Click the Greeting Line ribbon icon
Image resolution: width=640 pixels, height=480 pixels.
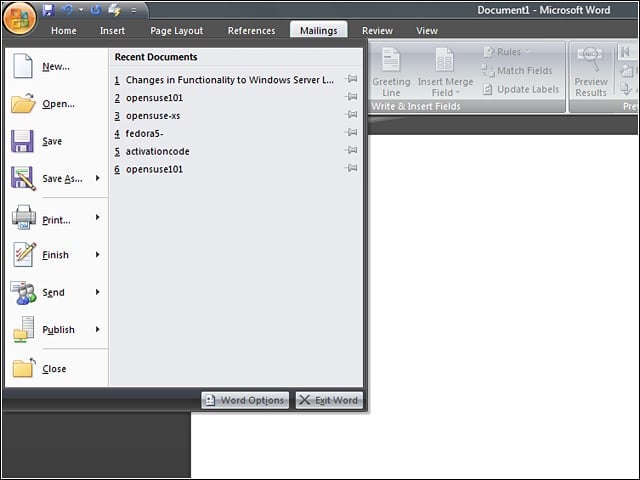pyautogui.click(x=391, y=60)
